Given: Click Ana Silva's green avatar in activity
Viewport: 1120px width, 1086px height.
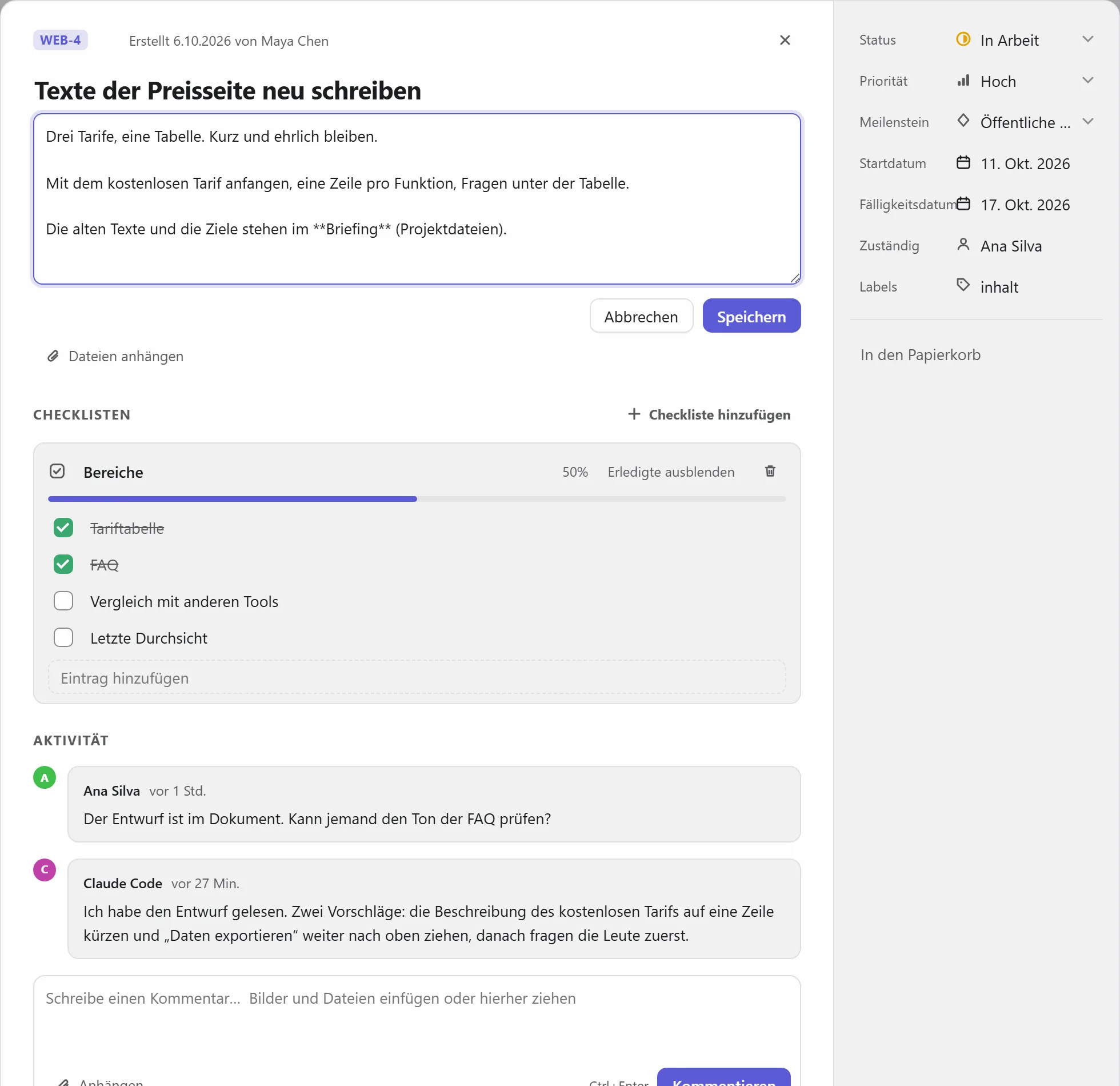Looking at the screenshot, I should [45, 777].
